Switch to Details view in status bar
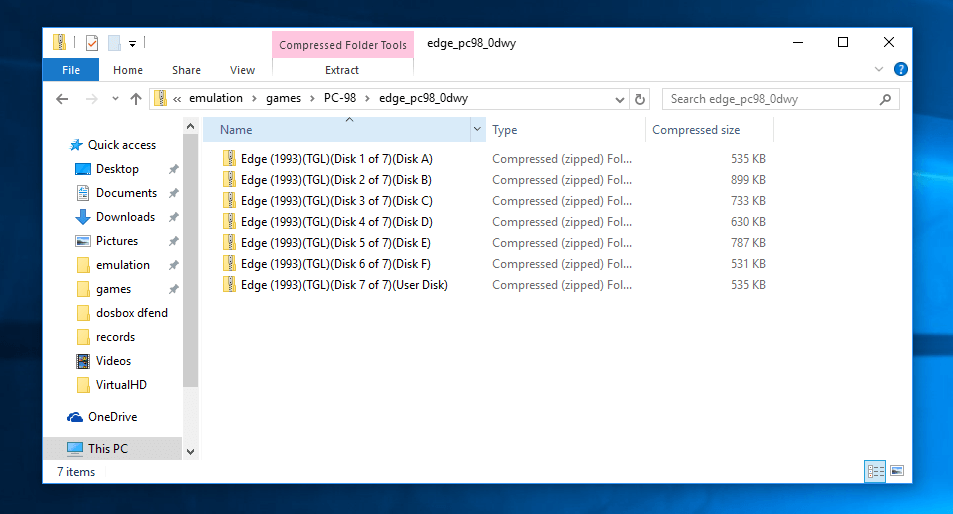The height and width of the screenshot is (514, 953). click(875, 471)
